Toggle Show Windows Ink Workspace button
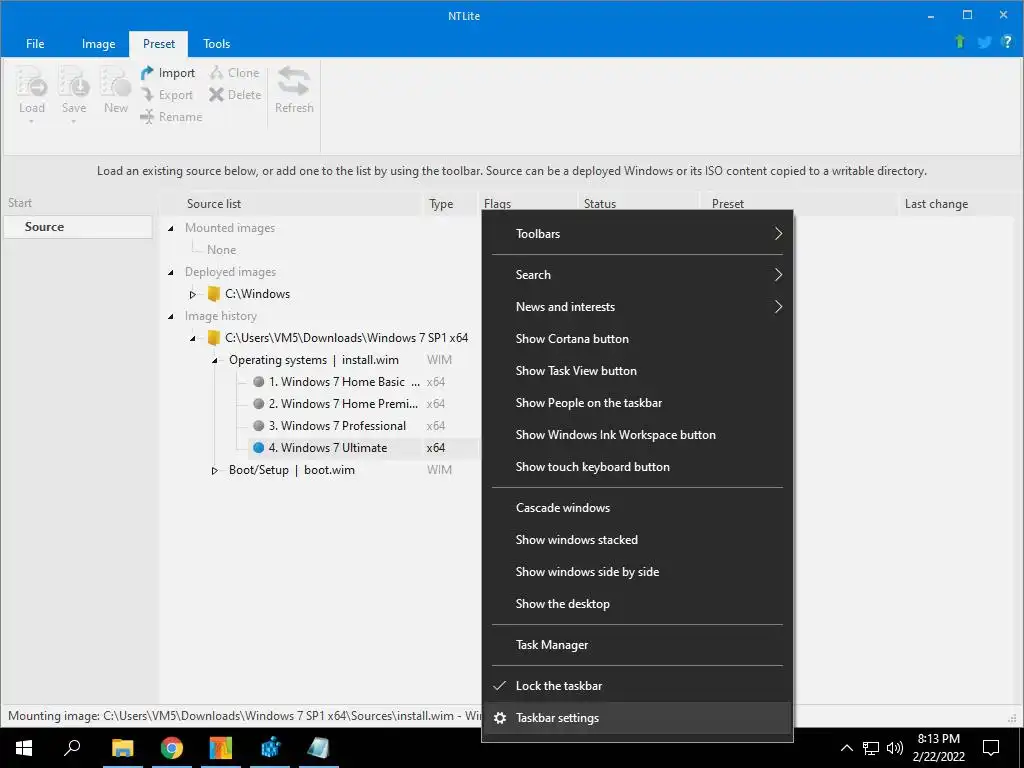 pyautogui.click(x=637, y=435)
